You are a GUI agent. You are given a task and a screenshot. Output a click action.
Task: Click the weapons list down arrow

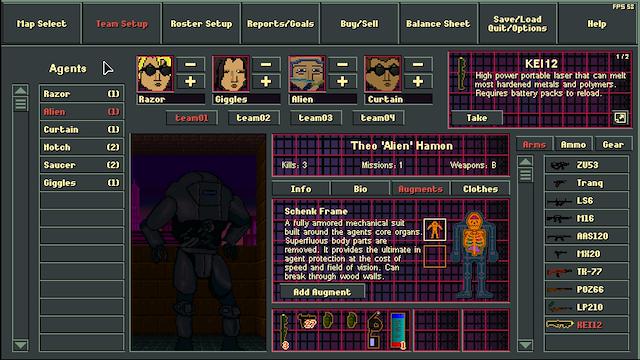click(x=525, y=345)
